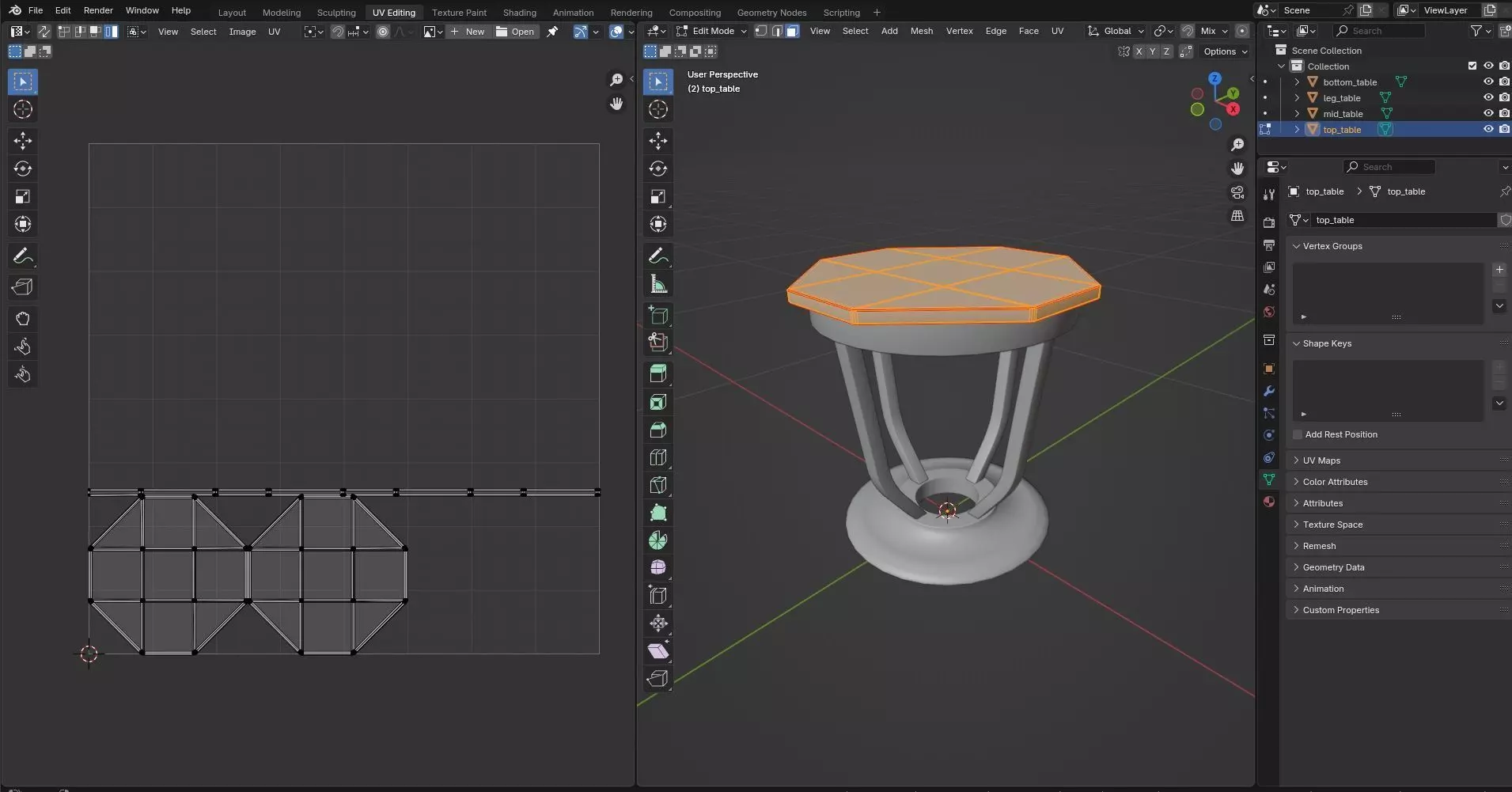
Task: Select the Rip Region tool in the UV editor
Action: (23, 286)
